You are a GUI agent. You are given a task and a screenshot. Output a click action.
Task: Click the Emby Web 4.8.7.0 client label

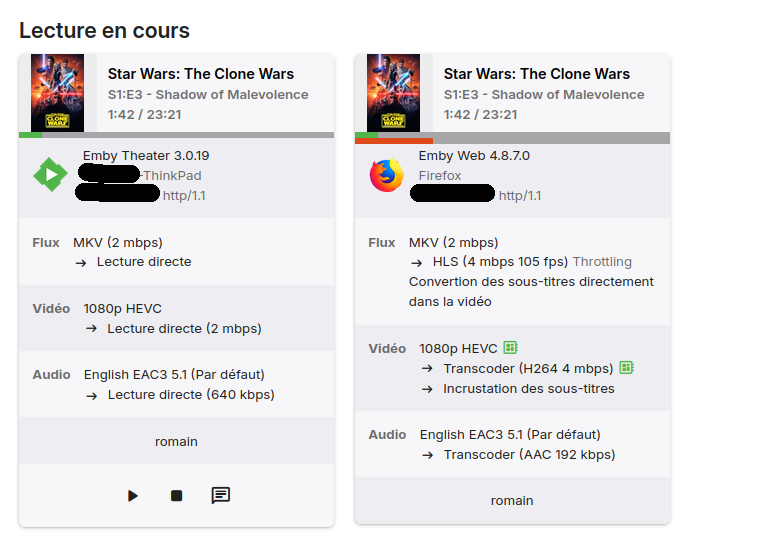click(x=474, y=156)
